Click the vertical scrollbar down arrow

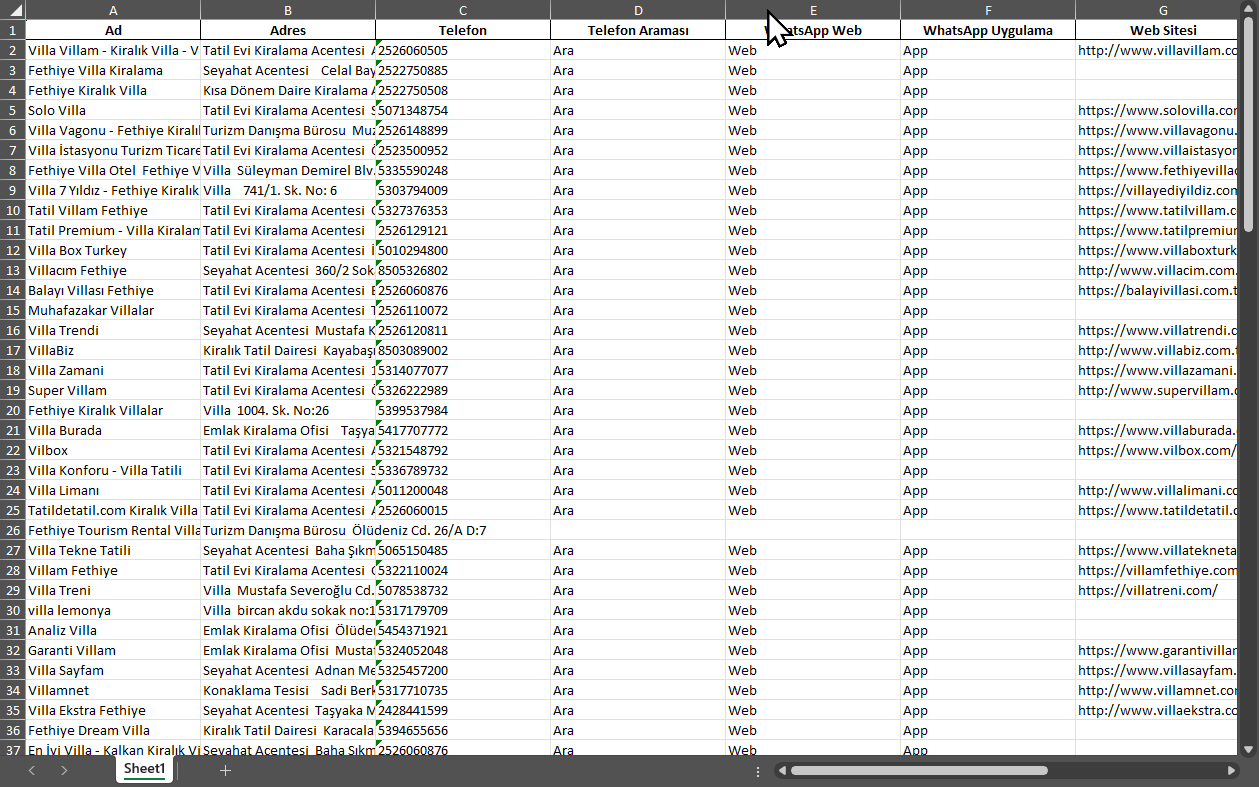[x=1248, y=748]
